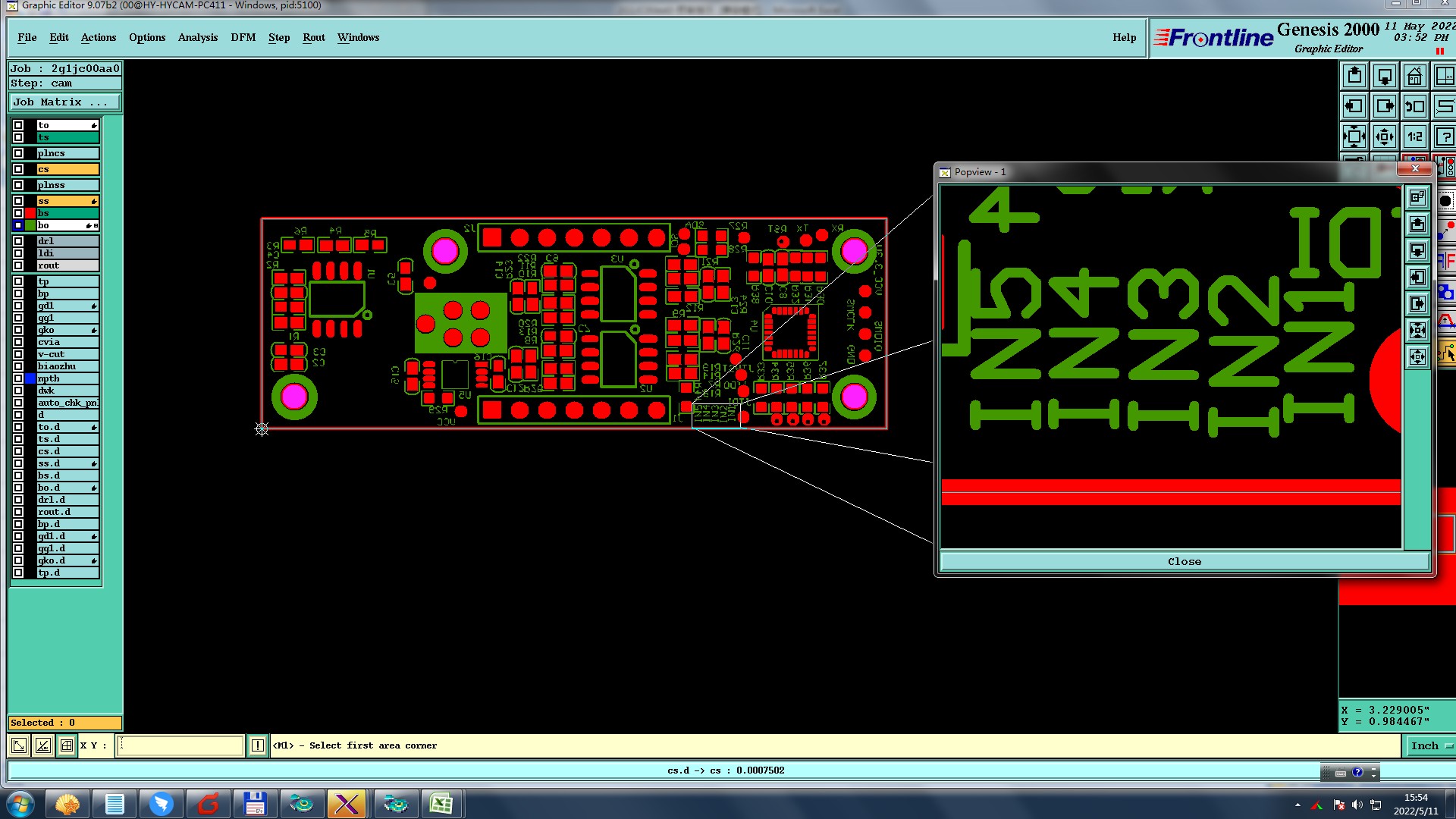Click the 1:2 zoom scale icon
1456x819 pixels.
(1414, 136)
